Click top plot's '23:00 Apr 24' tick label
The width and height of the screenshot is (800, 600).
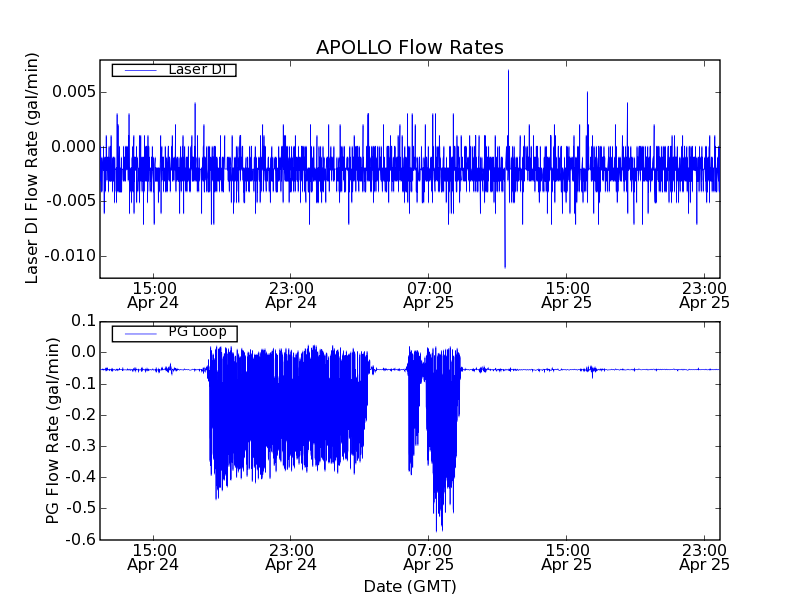coord(291,295)
